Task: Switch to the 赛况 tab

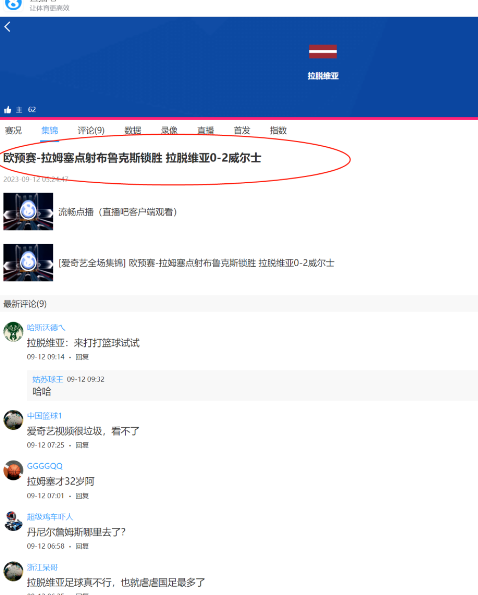Action: tap(13, 130)
